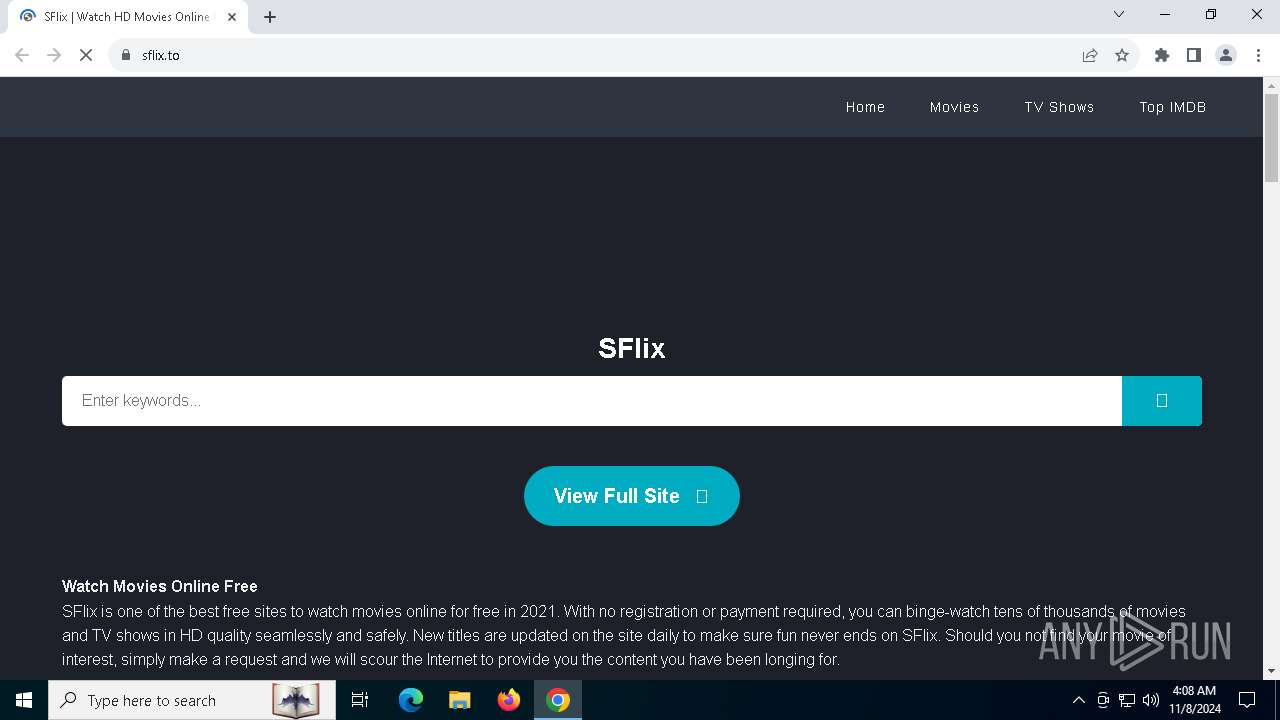The image size is (1280, 720).
Task: Toggle the Chrome side panel icon
Action: pyautogui.click(x=1194, y=55)
